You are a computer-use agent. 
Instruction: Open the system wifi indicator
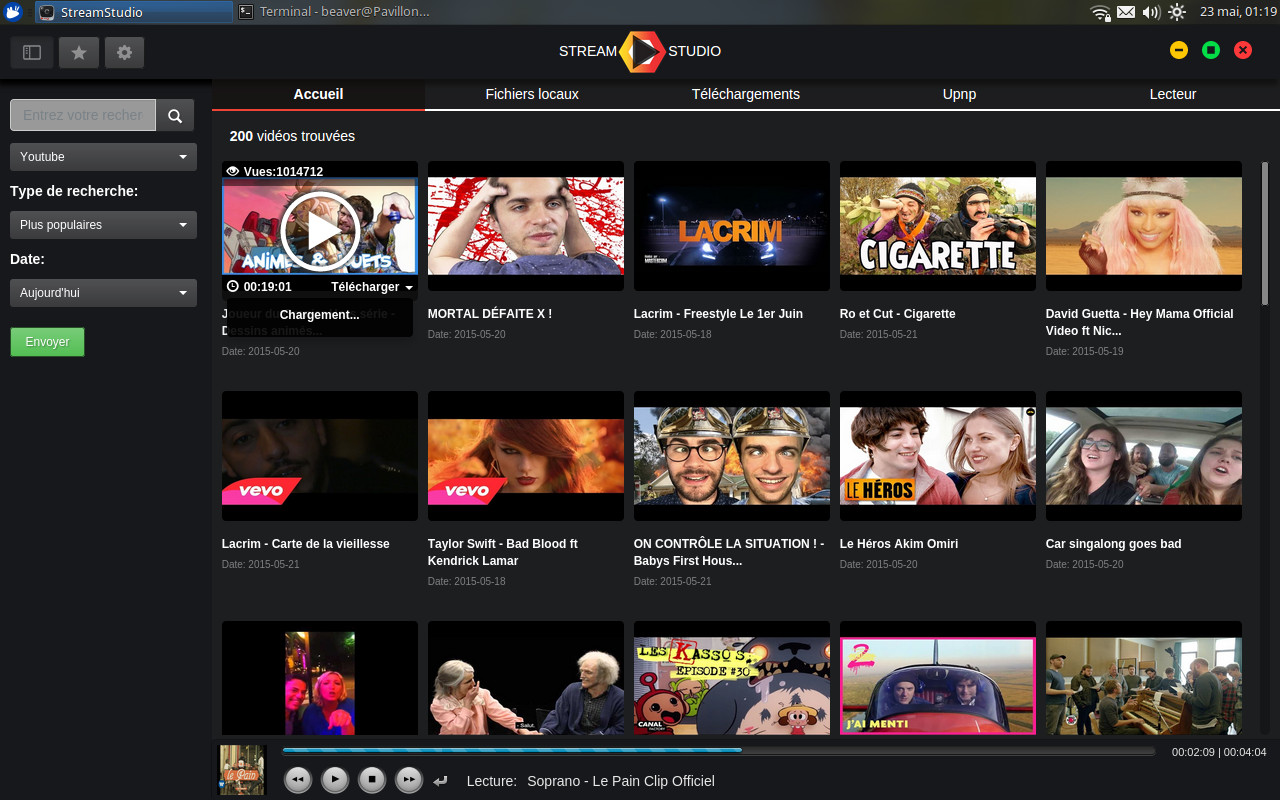coord(1101,12)
